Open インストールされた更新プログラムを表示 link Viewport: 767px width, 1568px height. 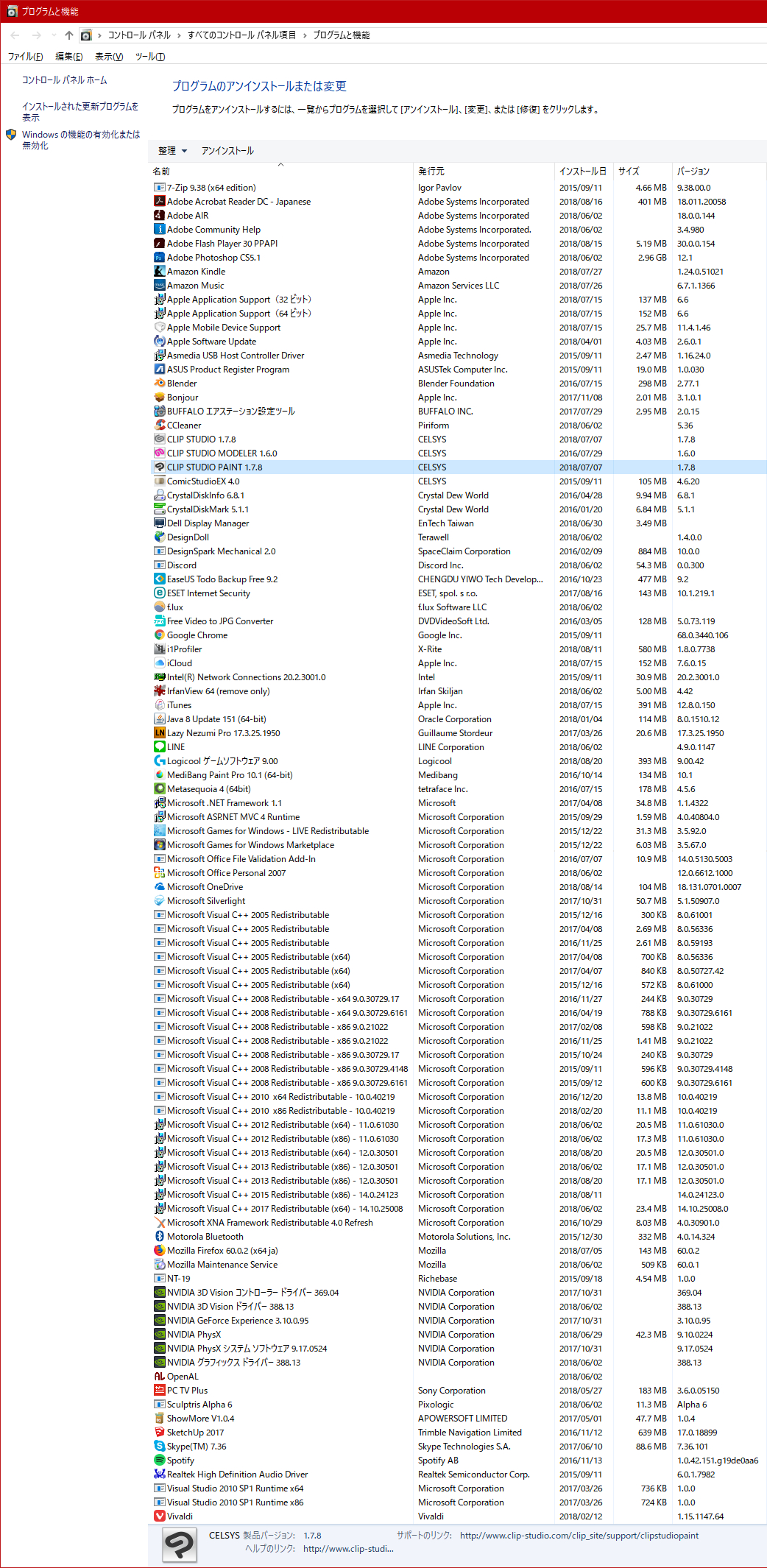[x=80, y=112]
